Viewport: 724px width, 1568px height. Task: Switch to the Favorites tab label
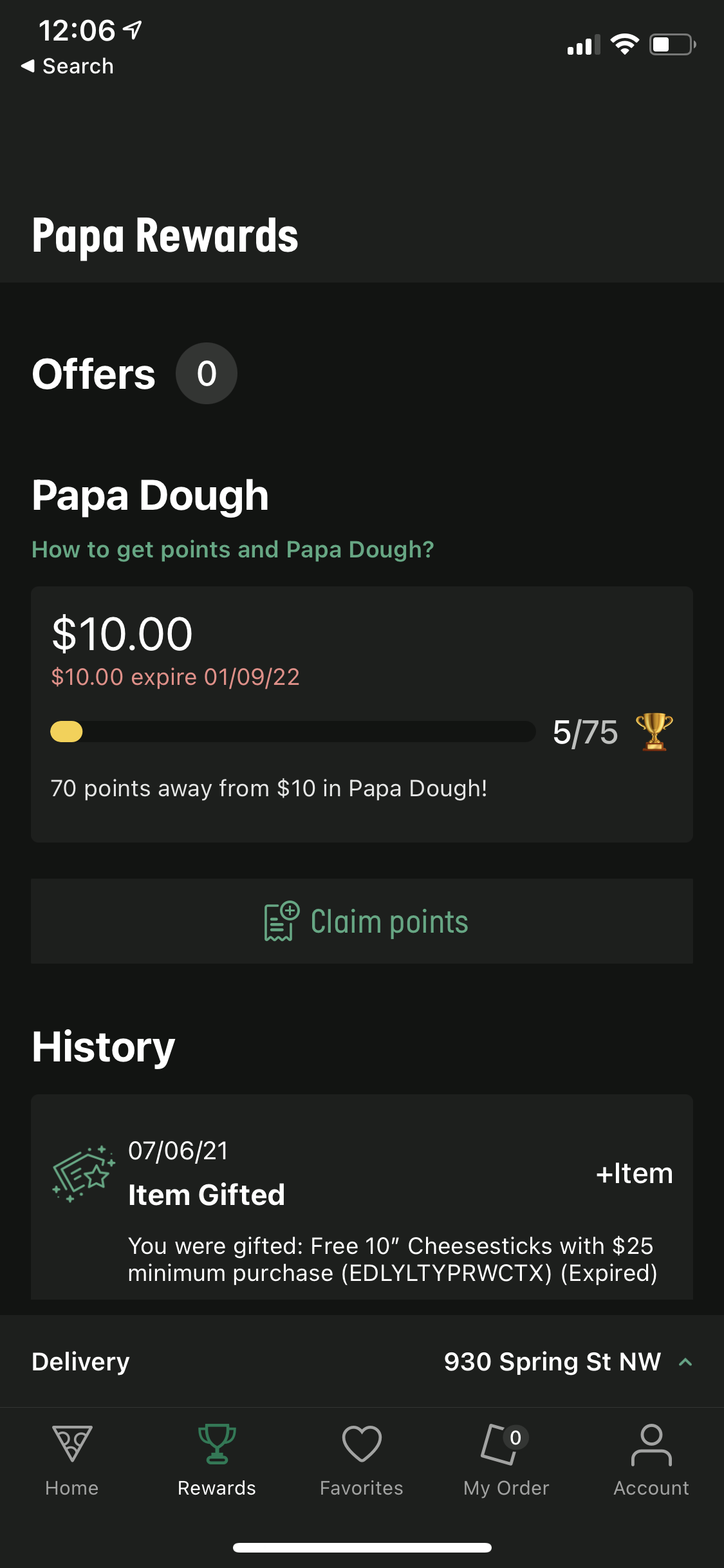(x=362, y=1488)
